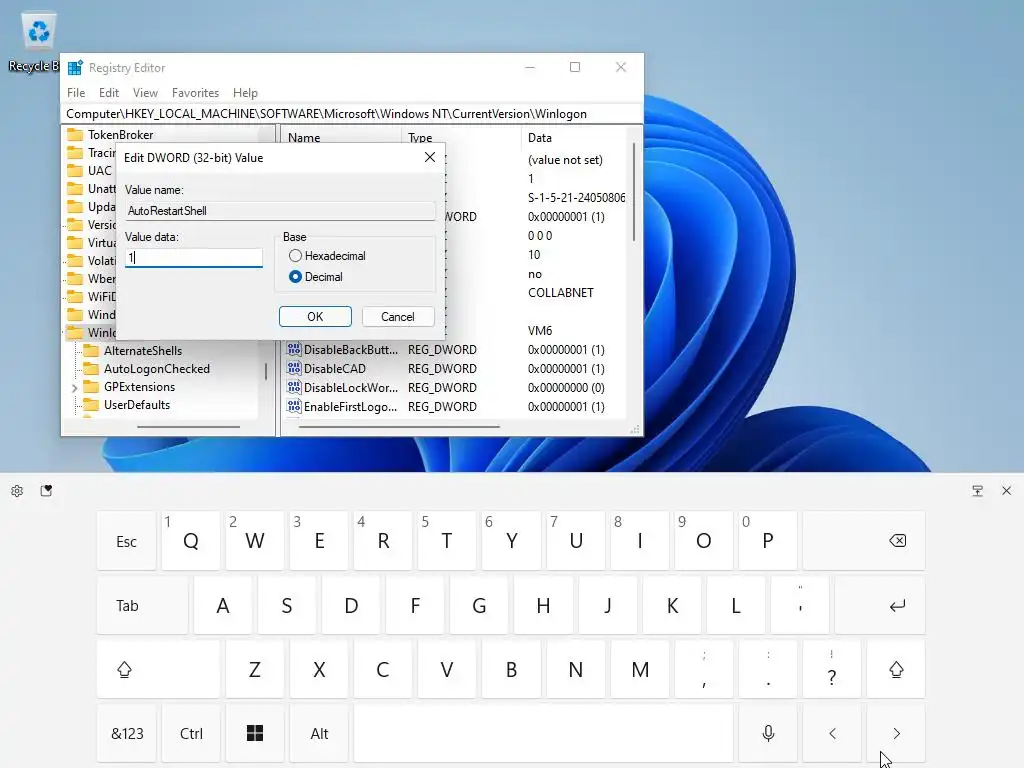Tap the period key

(x=768, y=669)
